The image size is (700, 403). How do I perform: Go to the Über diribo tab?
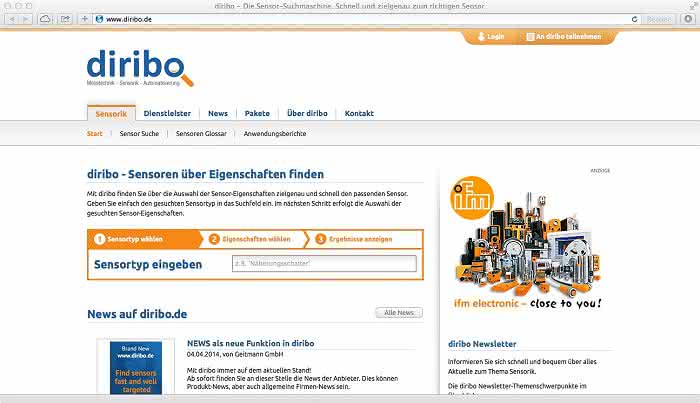(307, 113)
